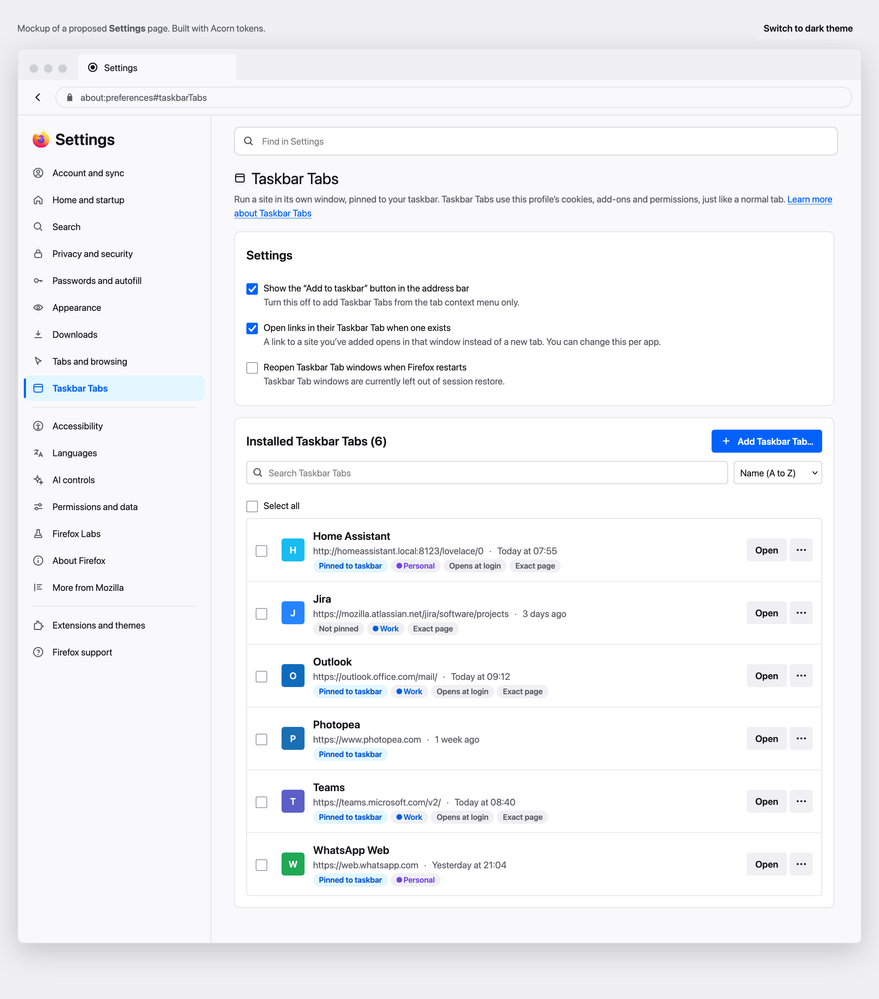Click Open button for Photopea

(766, 739)
